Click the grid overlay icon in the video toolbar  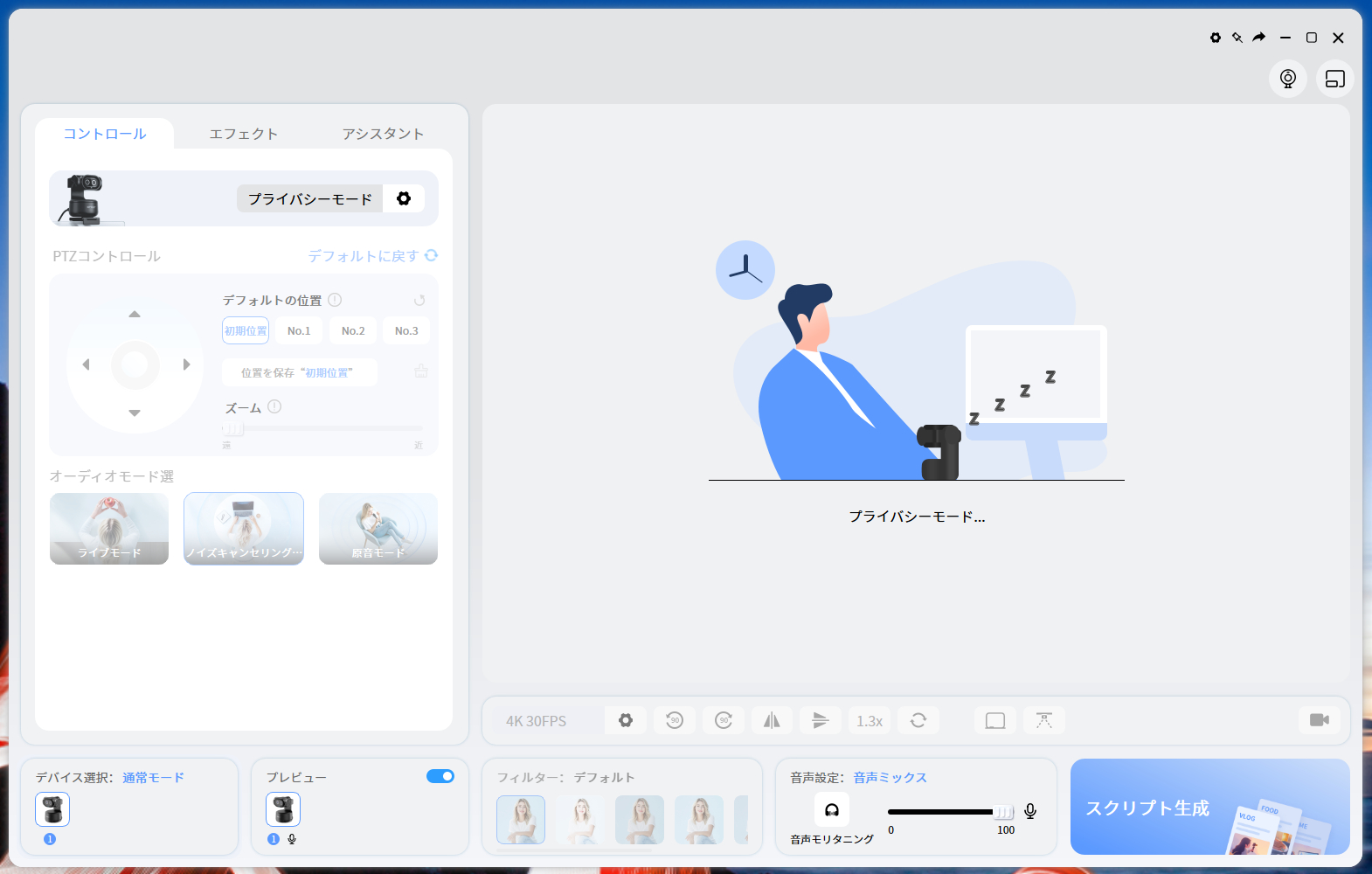click(1044, 720)
